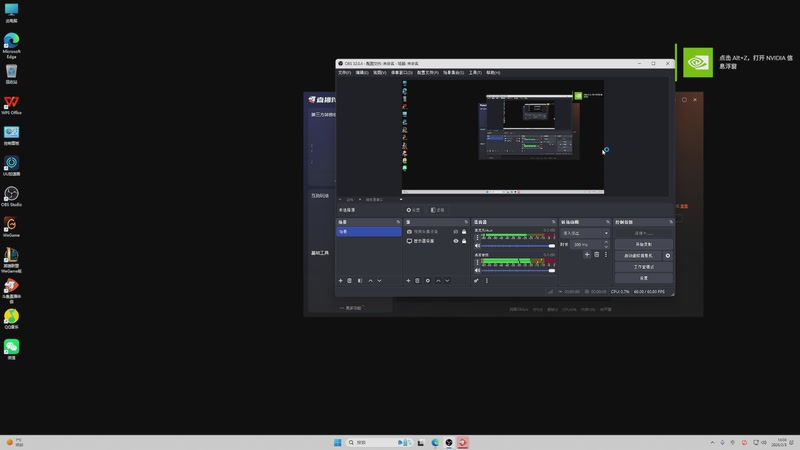The width and height of the screenshot is (800, 450).
Task: Open second audio channel three-dot menu
Action: pos(478,262)
